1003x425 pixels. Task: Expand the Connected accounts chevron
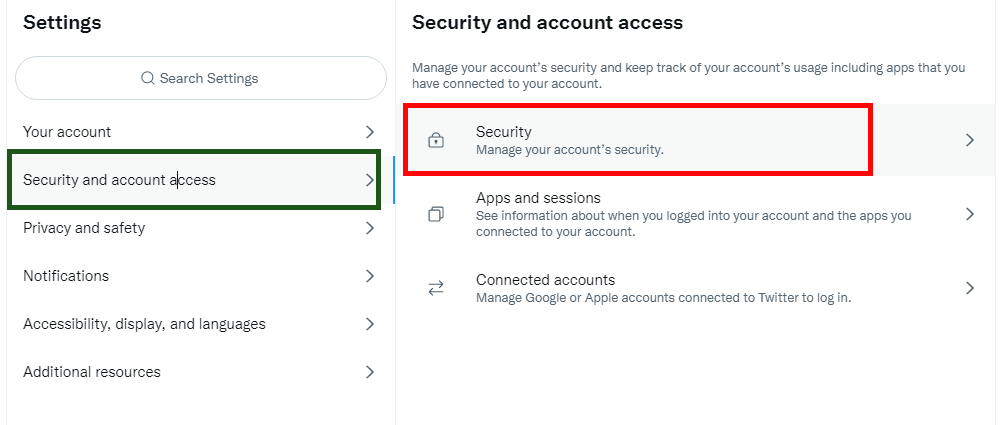[970, 289]
